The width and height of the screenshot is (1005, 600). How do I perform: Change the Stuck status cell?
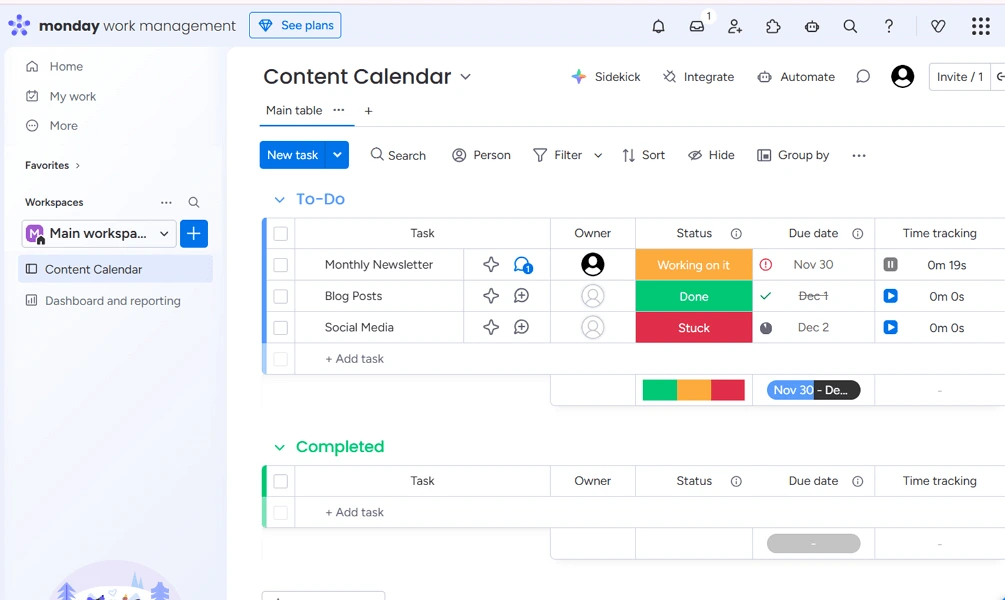click(x=694, y=328)
